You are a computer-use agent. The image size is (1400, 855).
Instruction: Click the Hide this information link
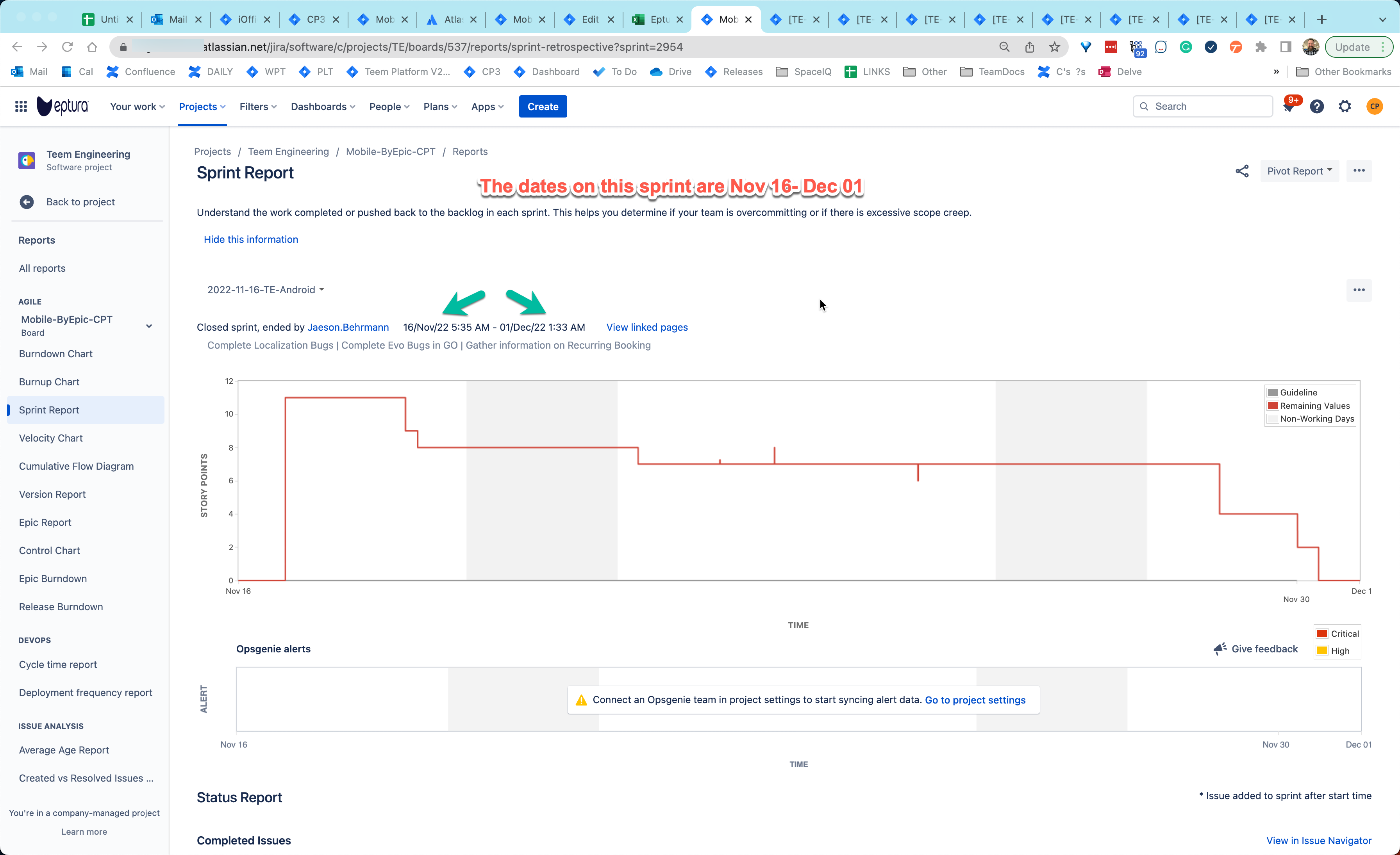click(250, 240)
